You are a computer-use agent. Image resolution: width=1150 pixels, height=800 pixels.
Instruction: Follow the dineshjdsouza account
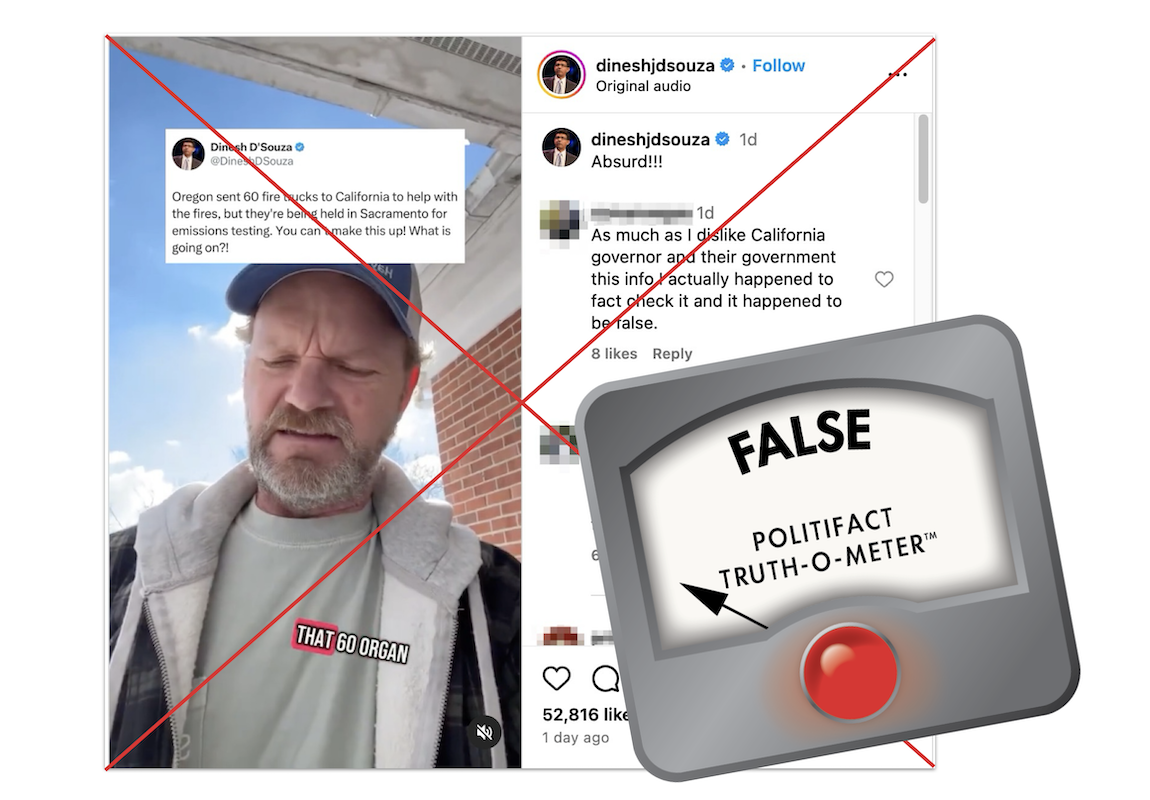(778, 66)
